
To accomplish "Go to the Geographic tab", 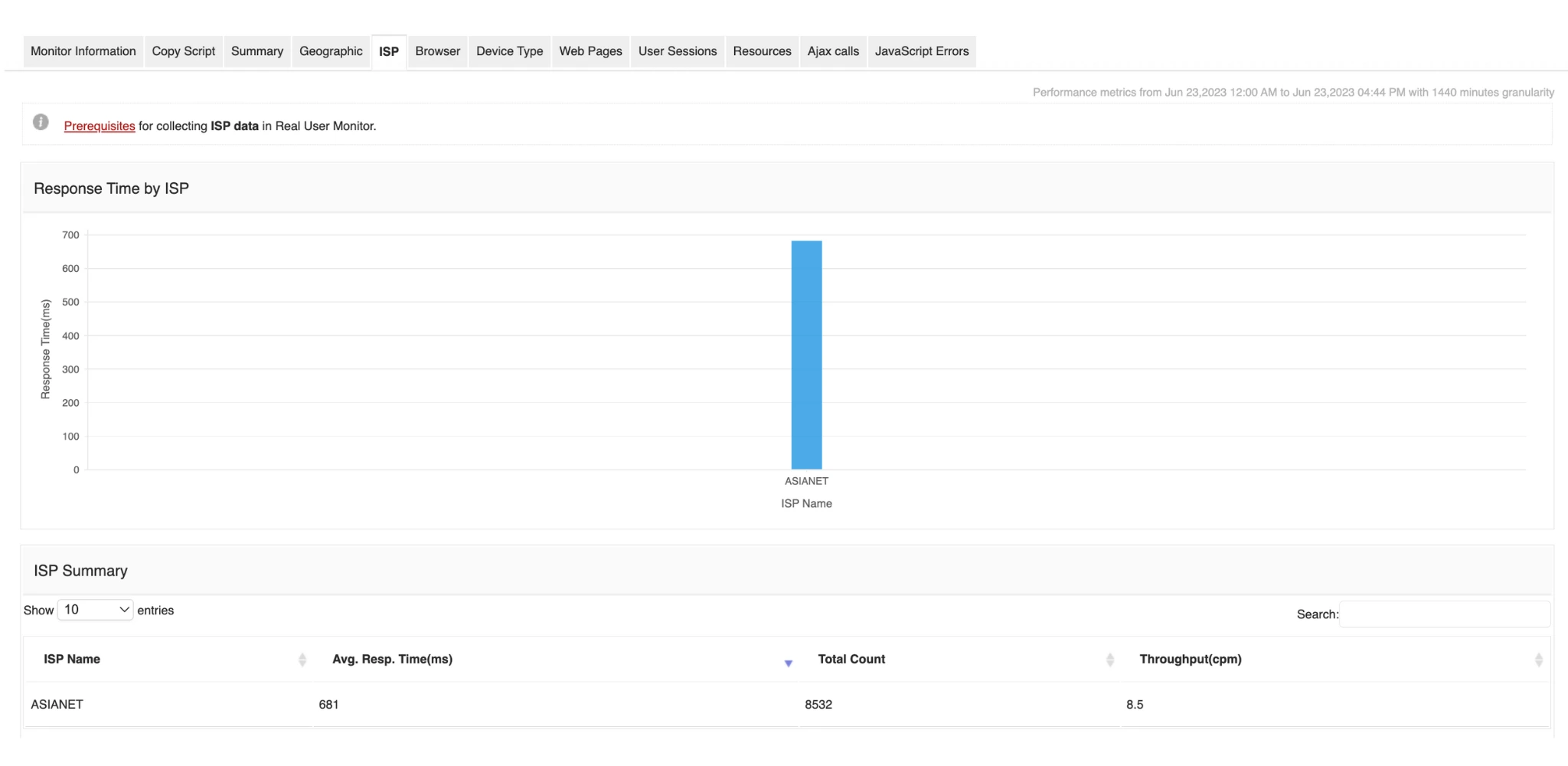I will 331,51.
